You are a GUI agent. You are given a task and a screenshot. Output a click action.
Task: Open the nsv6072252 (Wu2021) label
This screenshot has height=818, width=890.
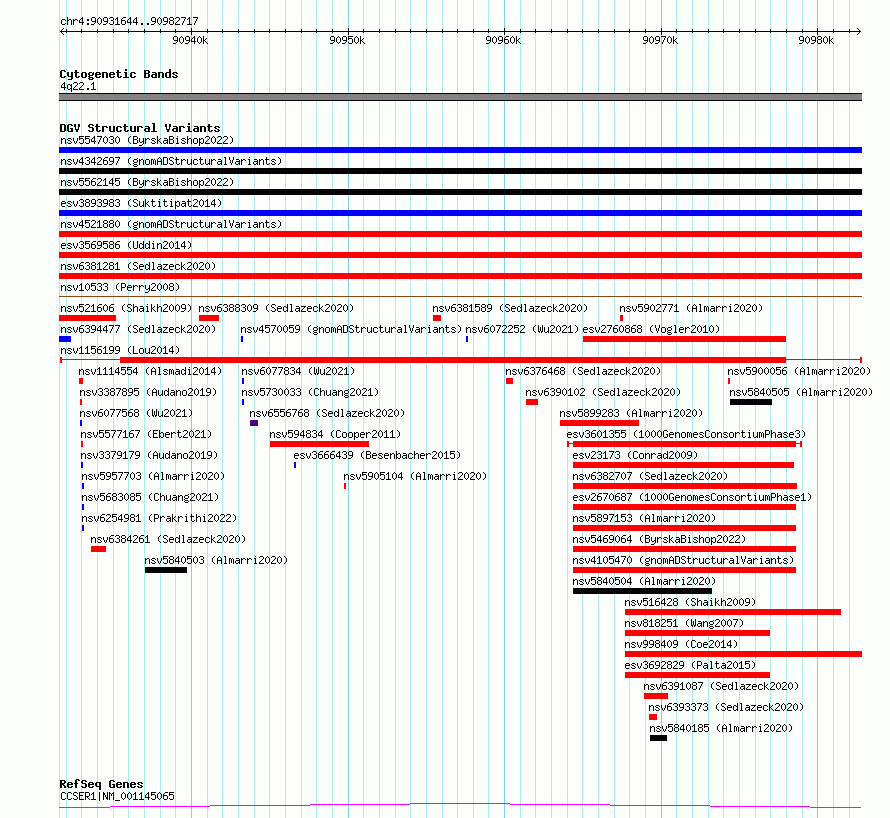click(522, 329)
